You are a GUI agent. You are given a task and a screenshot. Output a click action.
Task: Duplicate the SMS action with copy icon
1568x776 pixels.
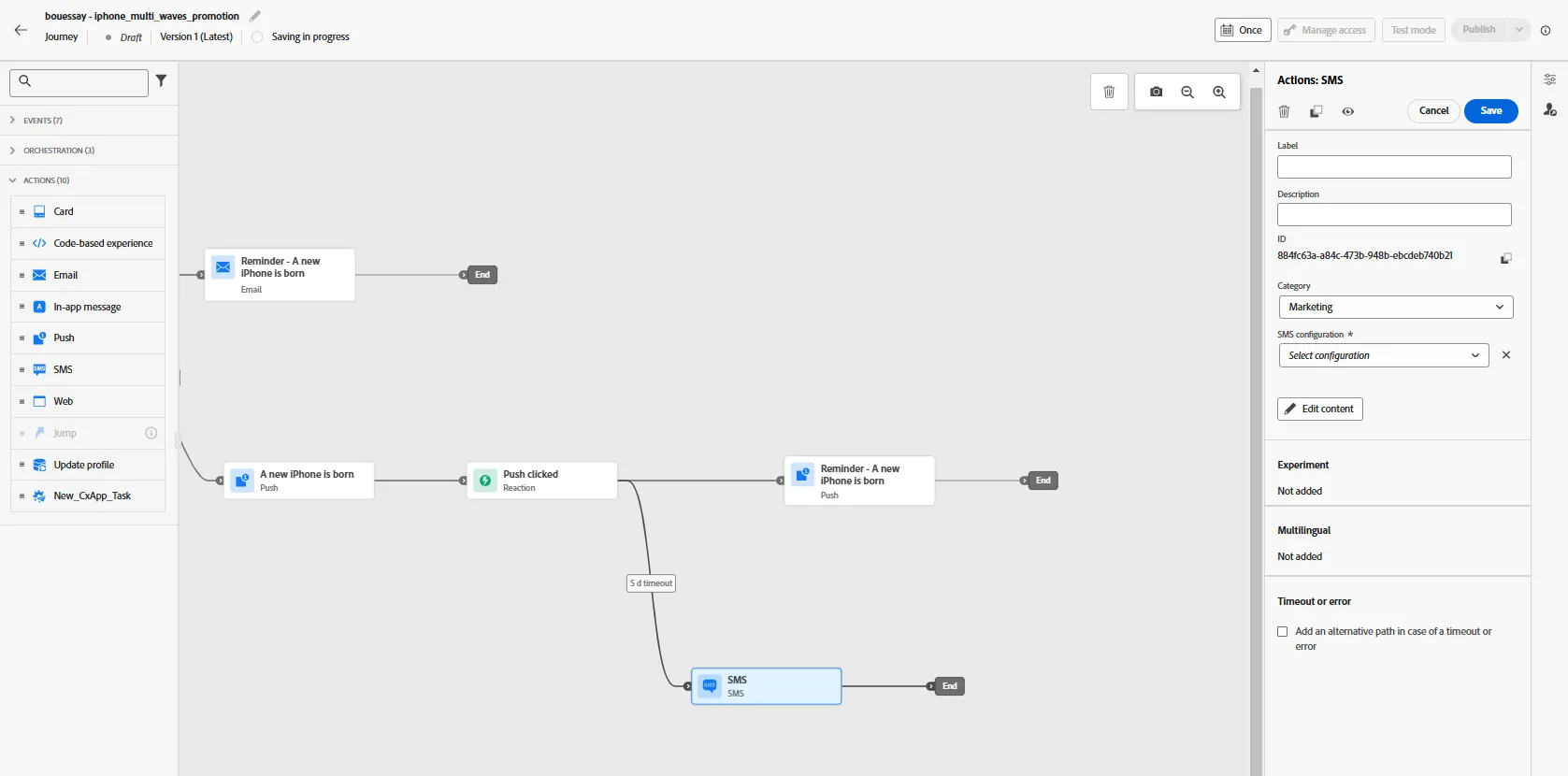point(1316,111)
